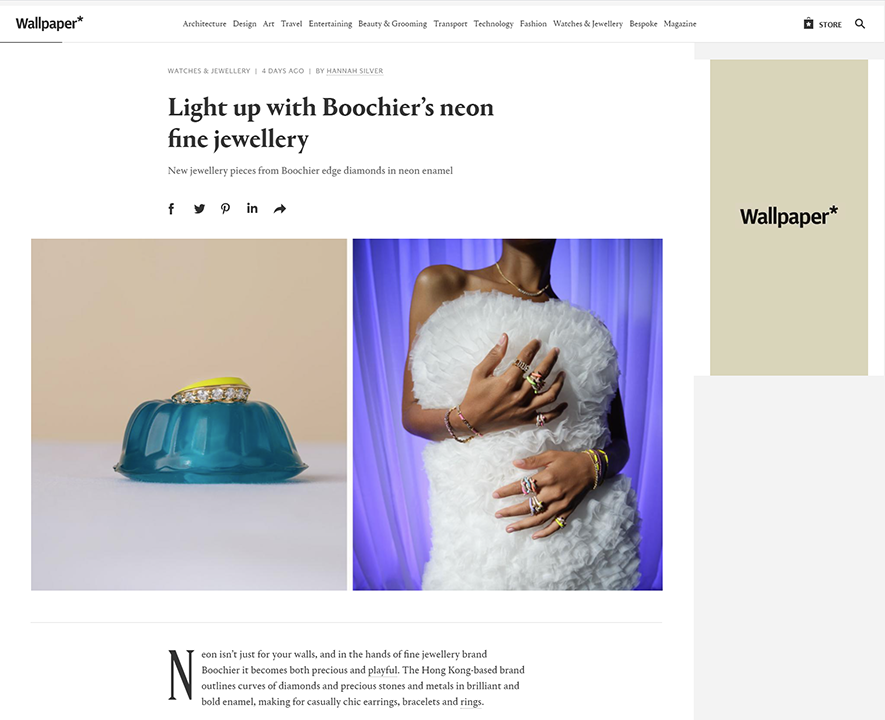
Task: Open the Bespoke nav link
Action: tap(643, 24)
